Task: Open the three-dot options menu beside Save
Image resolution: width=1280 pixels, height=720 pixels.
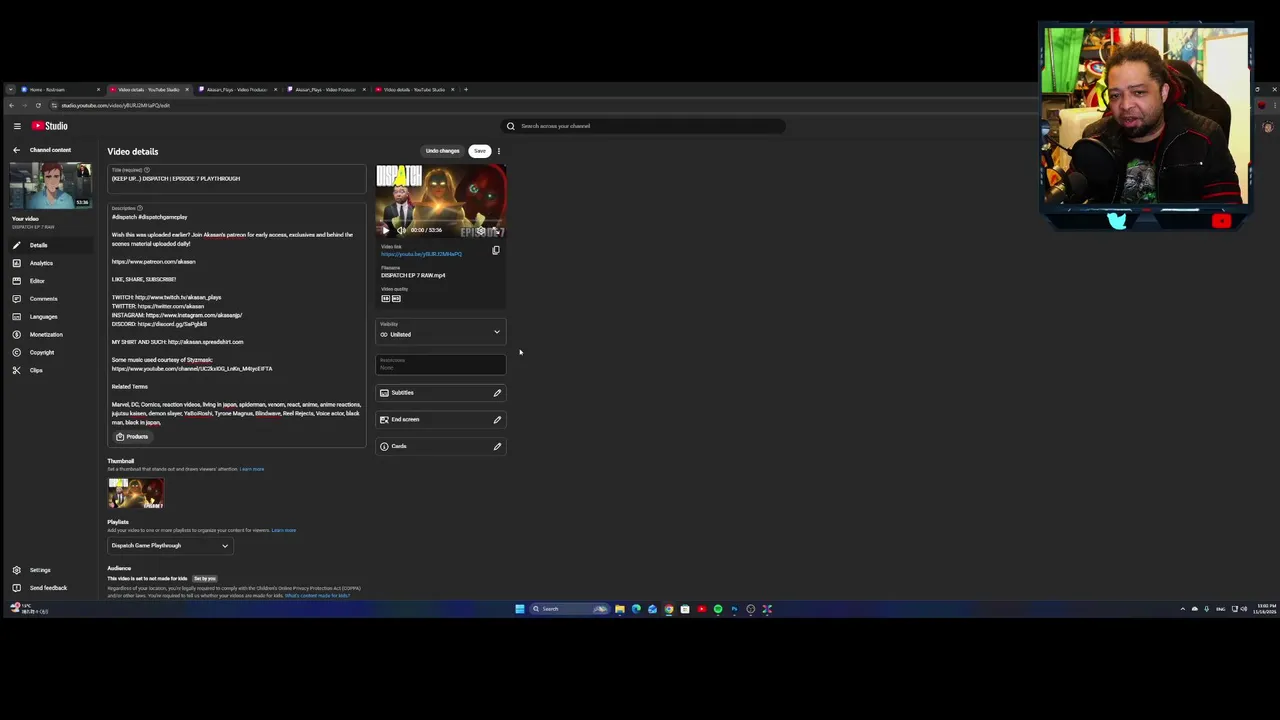Action: click(x=499, y=151)
